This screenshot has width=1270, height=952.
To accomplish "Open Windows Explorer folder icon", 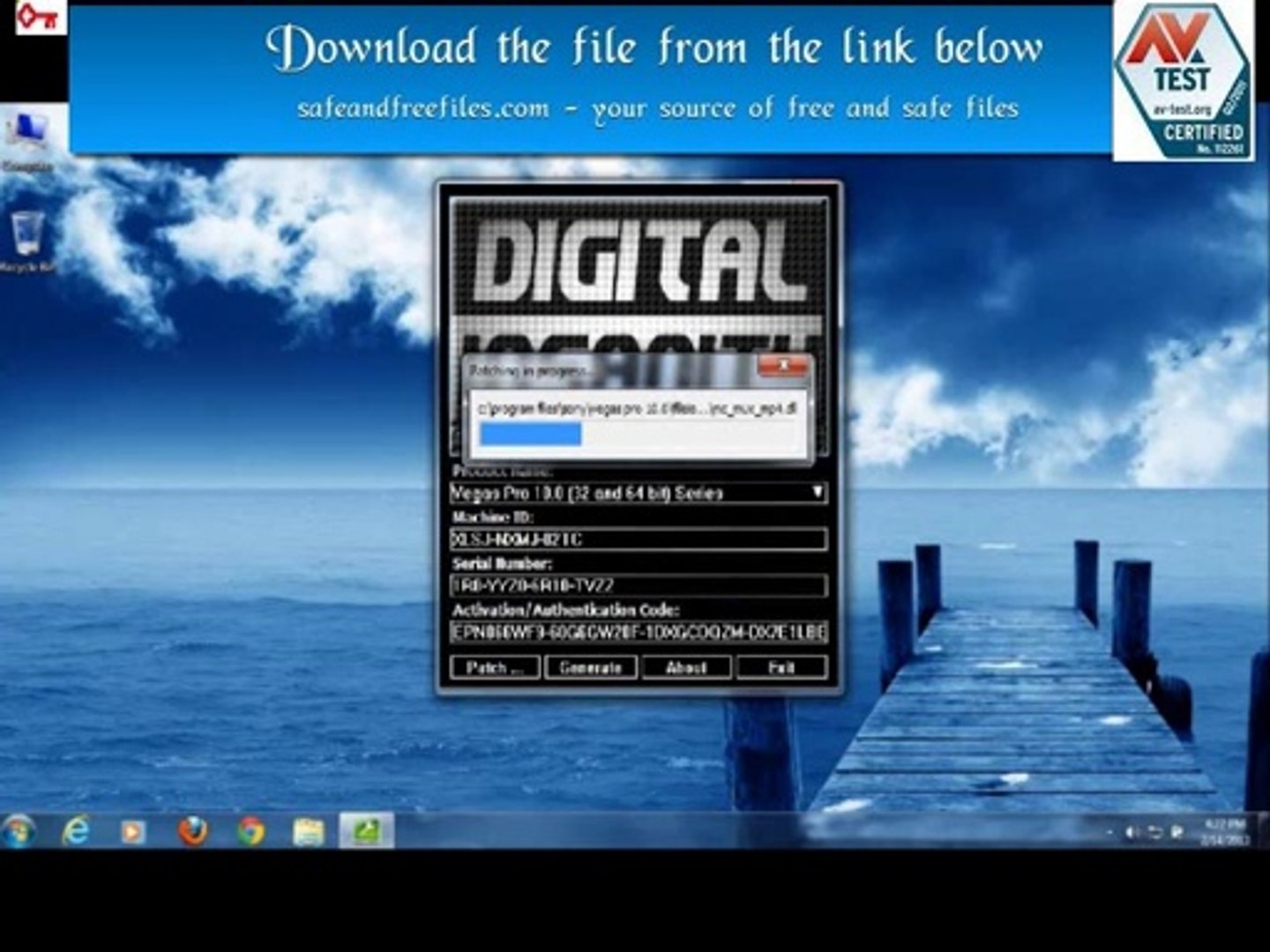I will [309, 830].
